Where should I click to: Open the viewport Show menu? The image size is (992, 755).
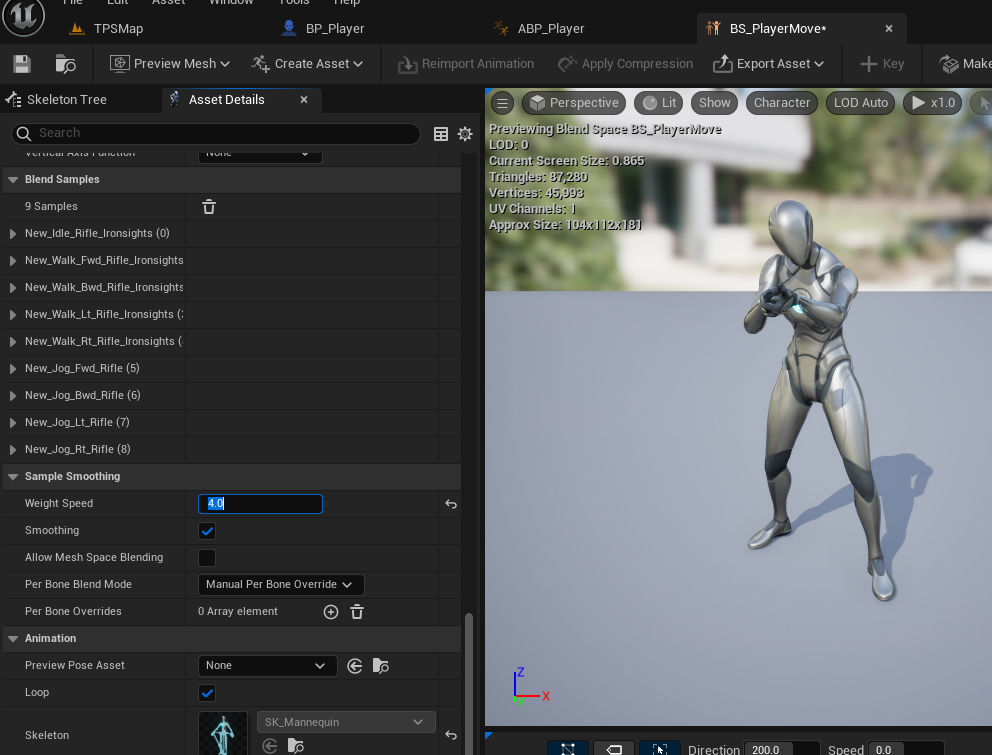714,103
